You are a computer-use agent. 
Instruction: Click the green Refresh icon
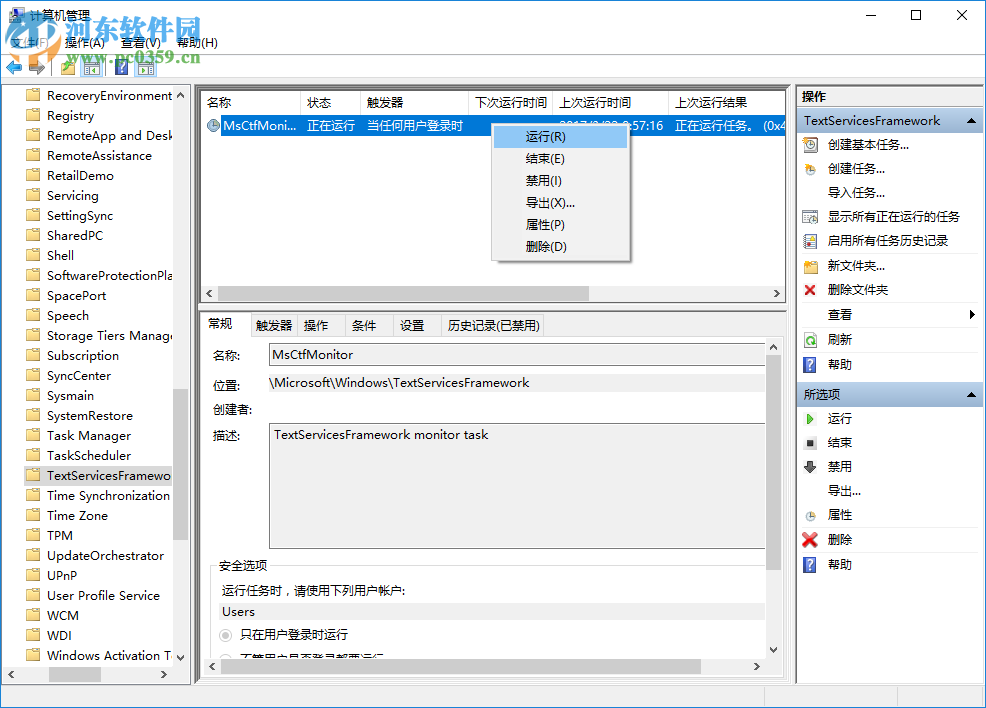point(808,339)
